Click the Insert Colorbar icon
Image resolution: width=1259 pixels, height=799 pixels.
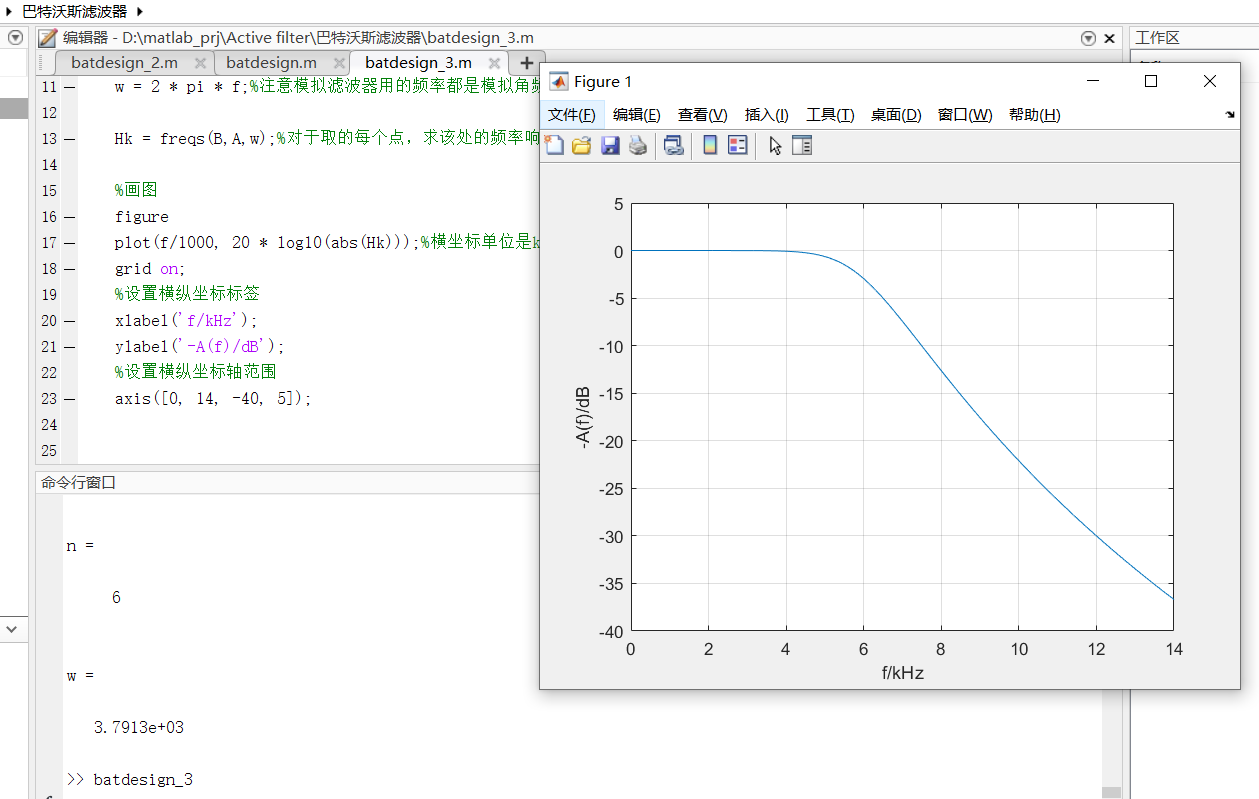(x=710, y=146)
